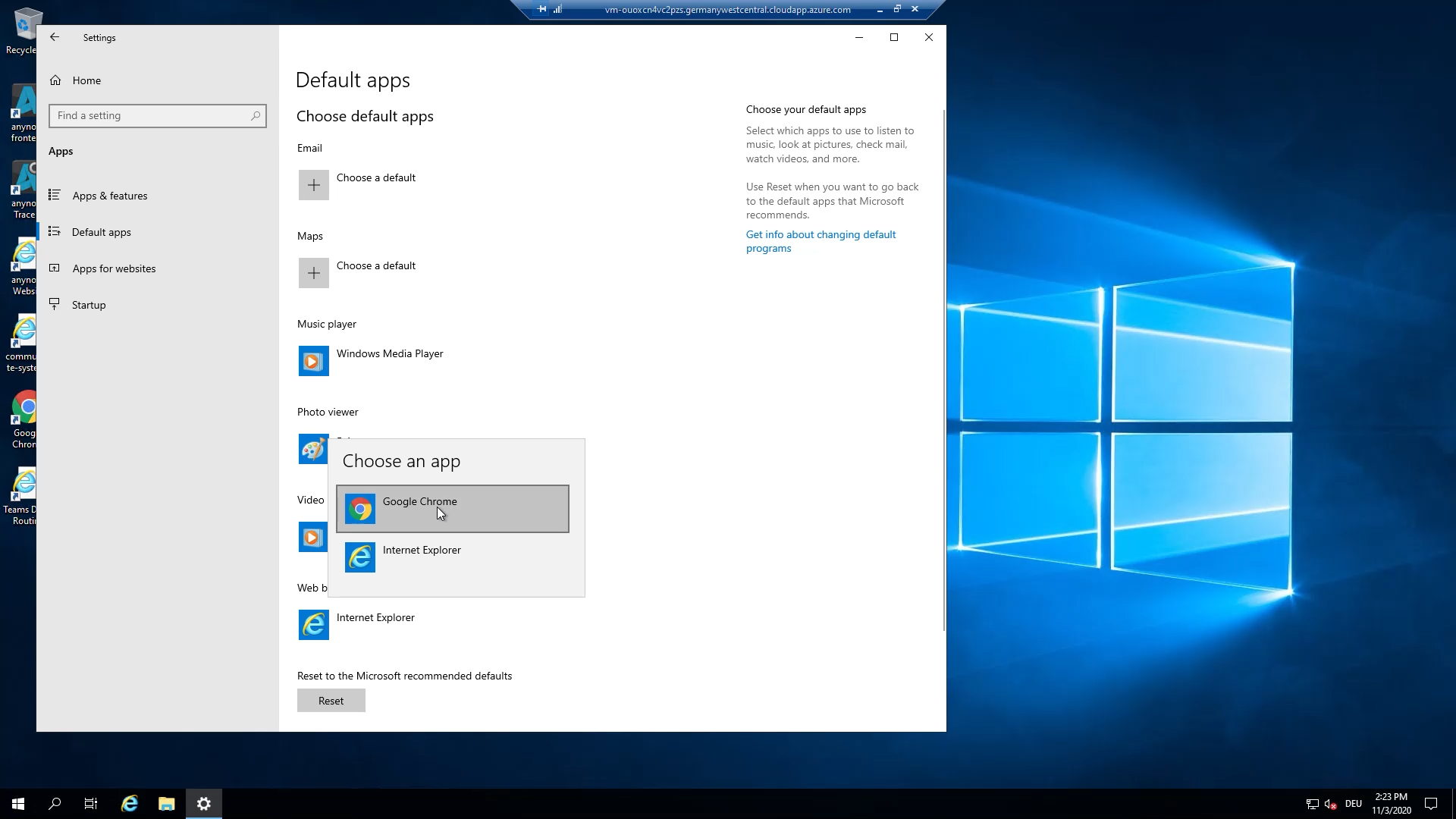This screenshot has width=1456, height=819.
Task: Click the Apps for websites icon
Action: [x=55, y=268]
